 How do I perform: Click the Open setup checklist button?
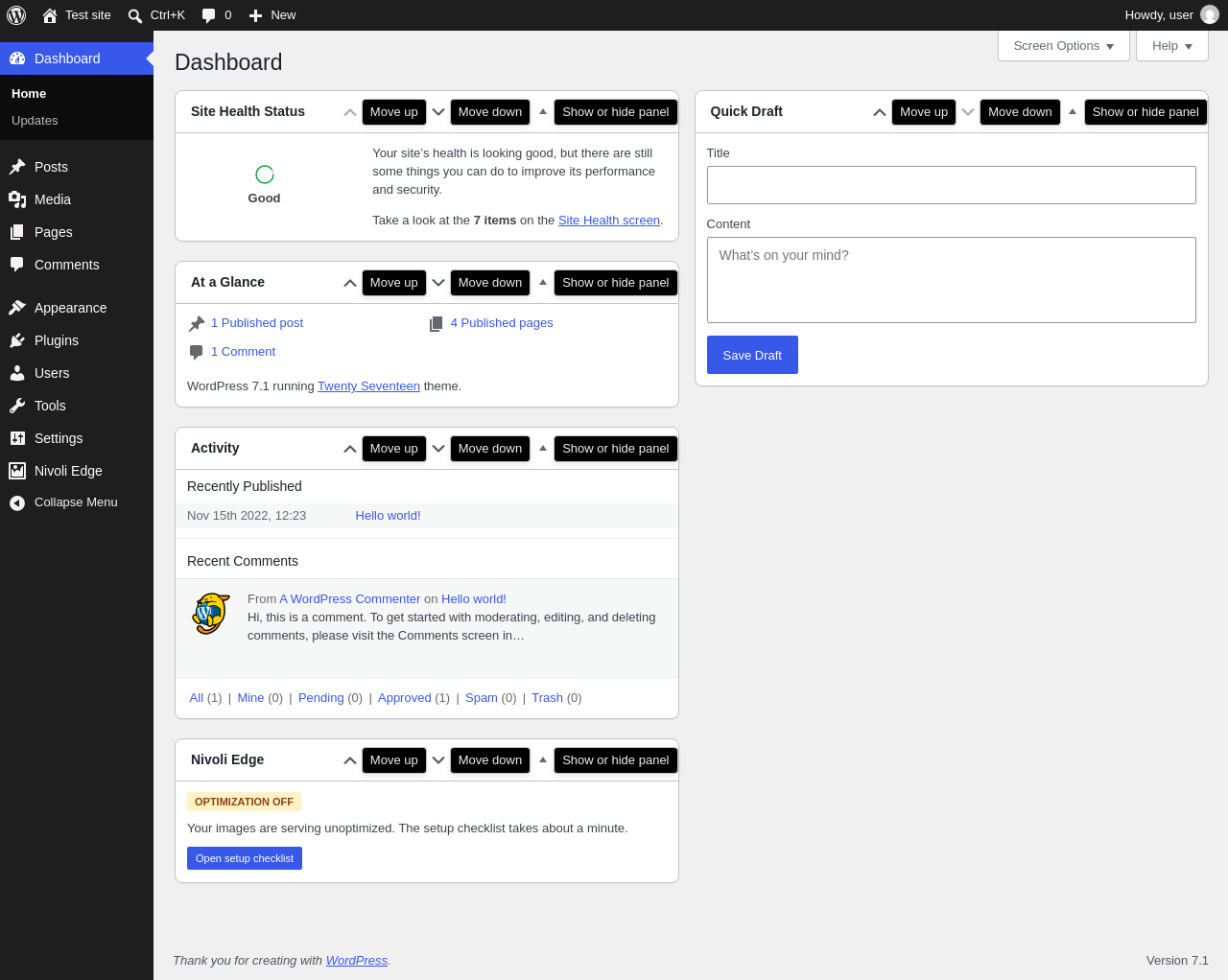tap(245, 858)
